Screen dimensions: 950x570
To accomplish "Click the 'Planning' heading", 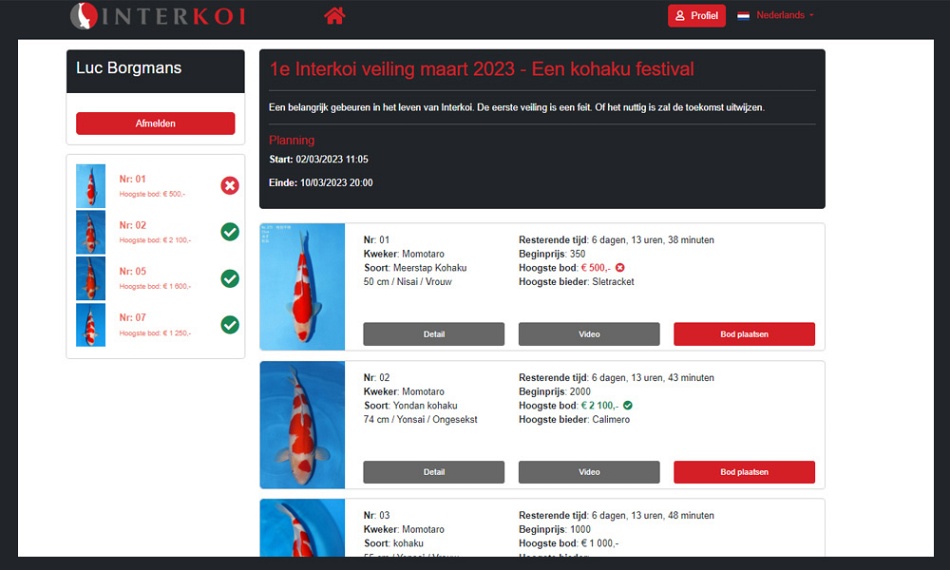I will pos(291,140).
